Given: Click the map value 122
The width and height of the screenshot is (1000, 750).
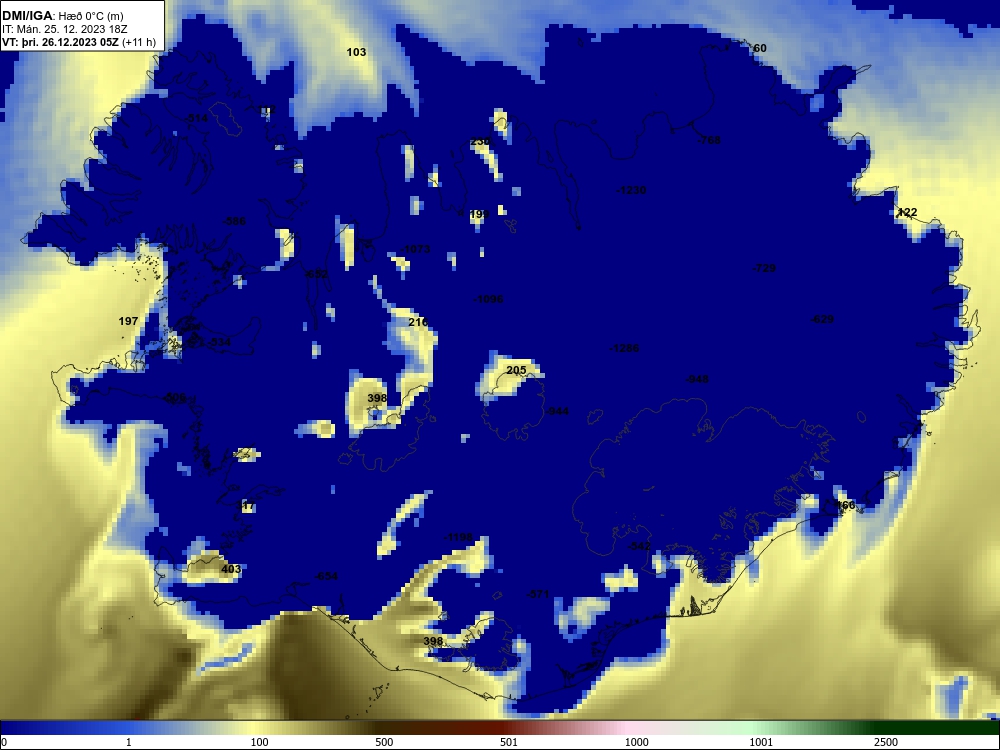Looking at the screenshot, I should coord(907,212).
